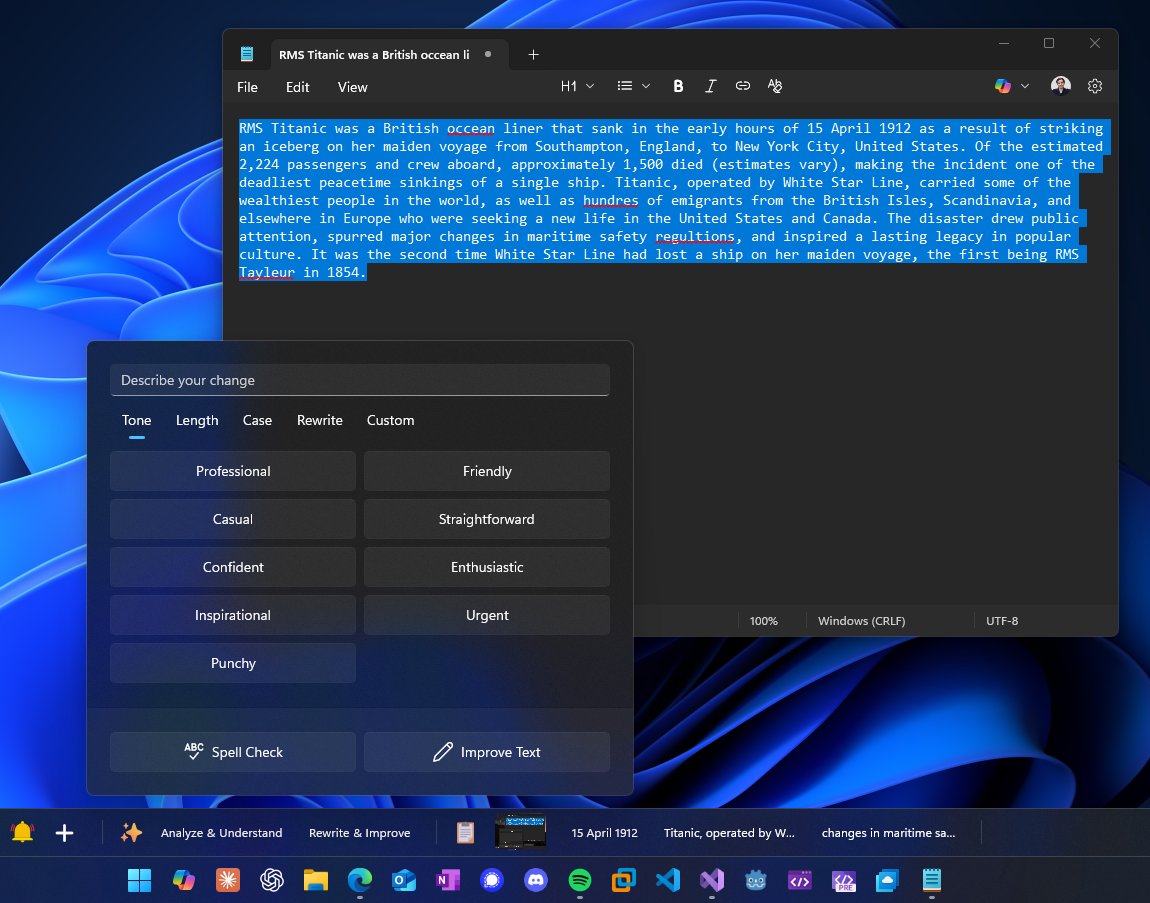This screenshot has height=903, width=1150.
Task: Open the clipboard icon in the bar
Action: pyautogui.click(x=465, y=833)
